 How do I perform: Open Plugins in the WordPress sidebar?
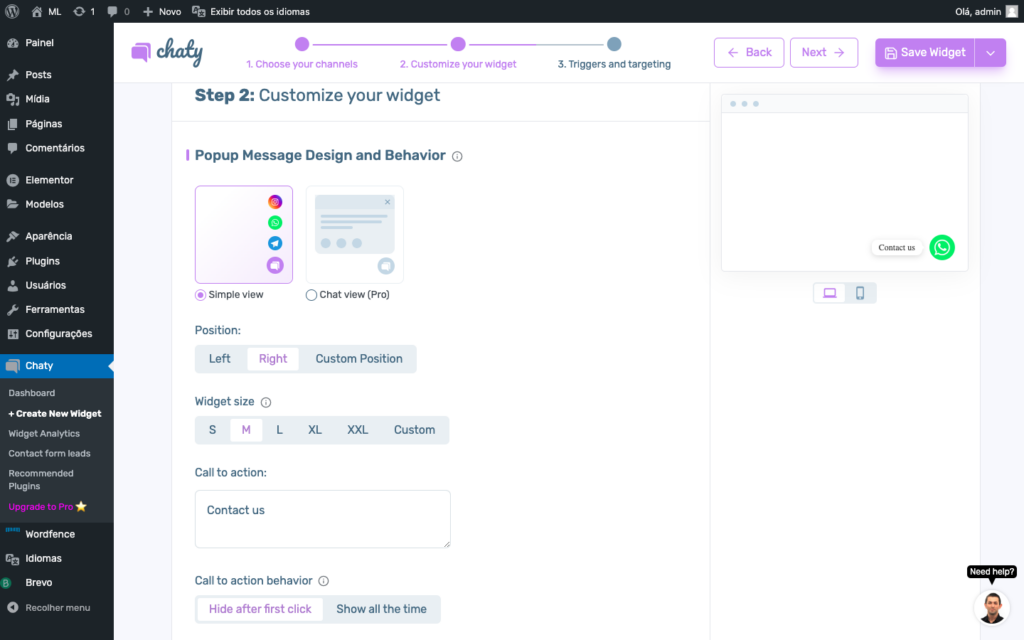click(42, 261)
